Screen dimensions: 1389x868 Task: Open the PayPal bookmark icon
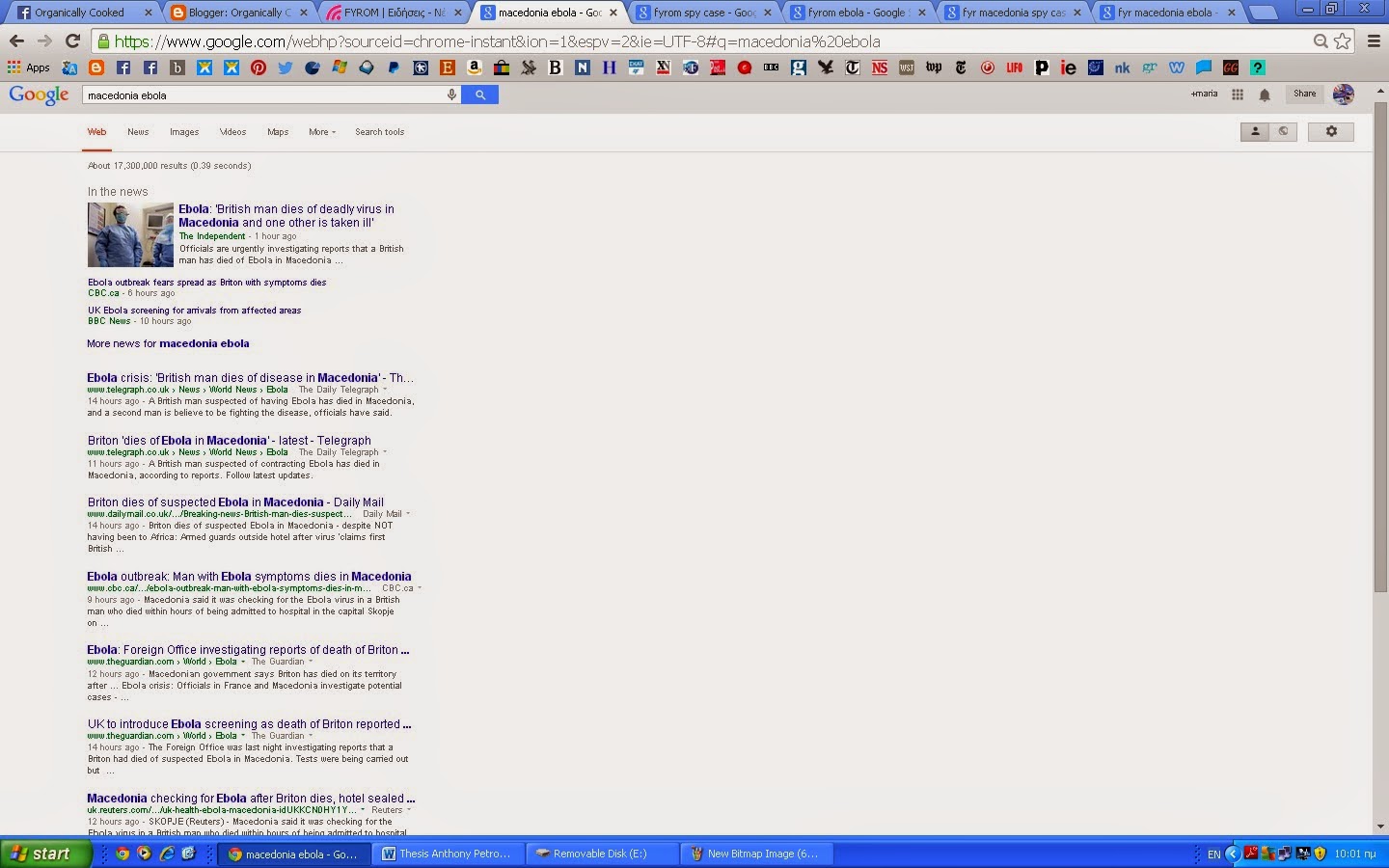click(394, 68)
